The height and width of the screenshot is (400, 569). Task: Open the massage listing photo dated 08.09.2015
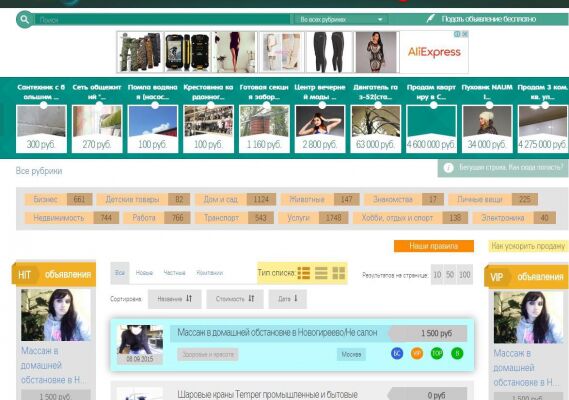[x=140, y=339]
